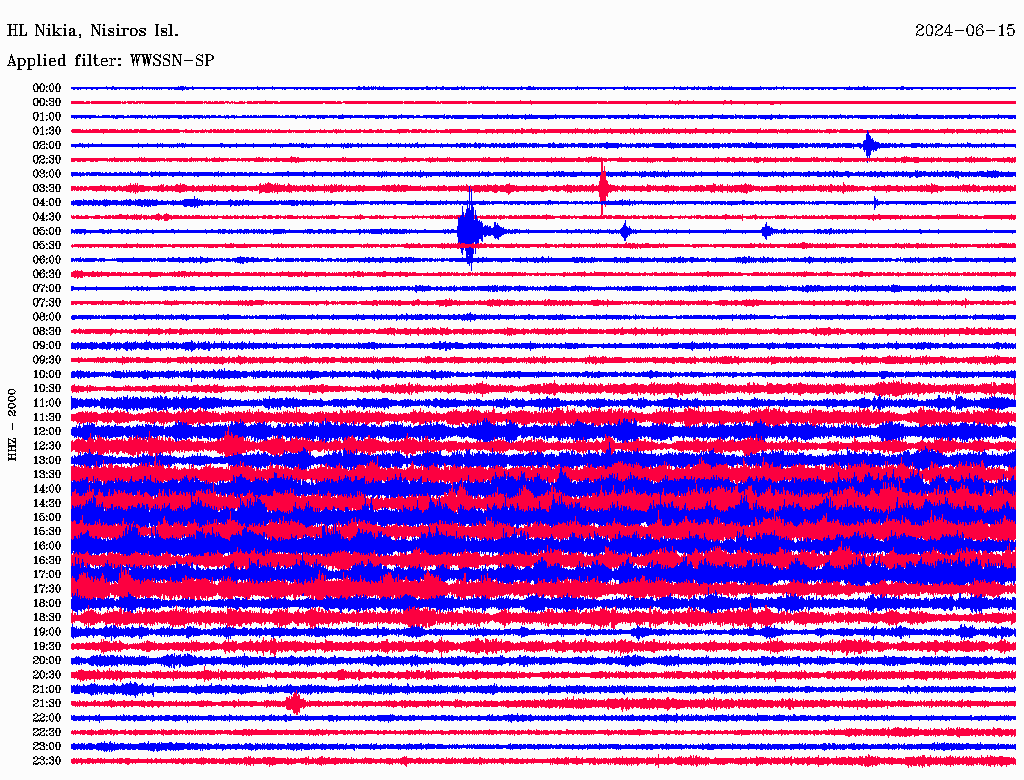Click the 13:30 time label
Image resolution: width=1024 pixels, height=780 pixels.
tap(46, 474)
